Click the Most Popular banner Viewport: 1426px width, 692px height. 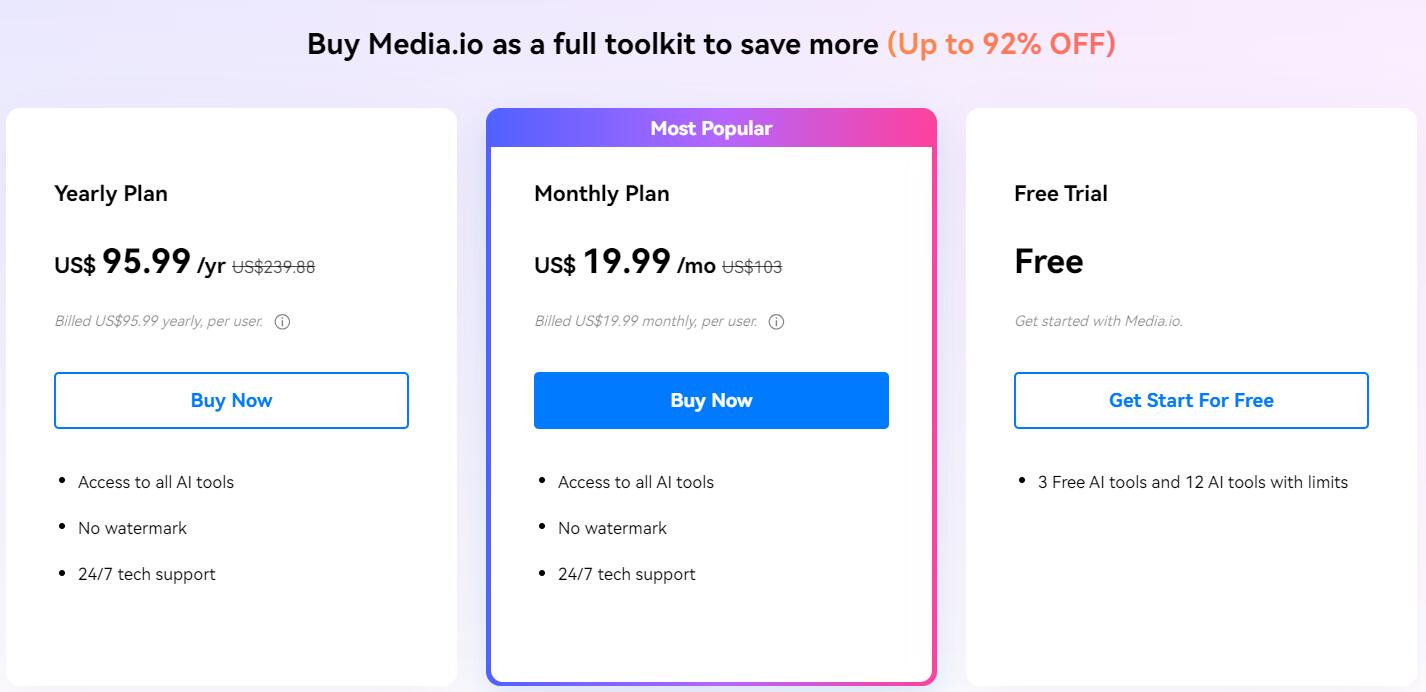pyautogui.click(x=711, y=128)
